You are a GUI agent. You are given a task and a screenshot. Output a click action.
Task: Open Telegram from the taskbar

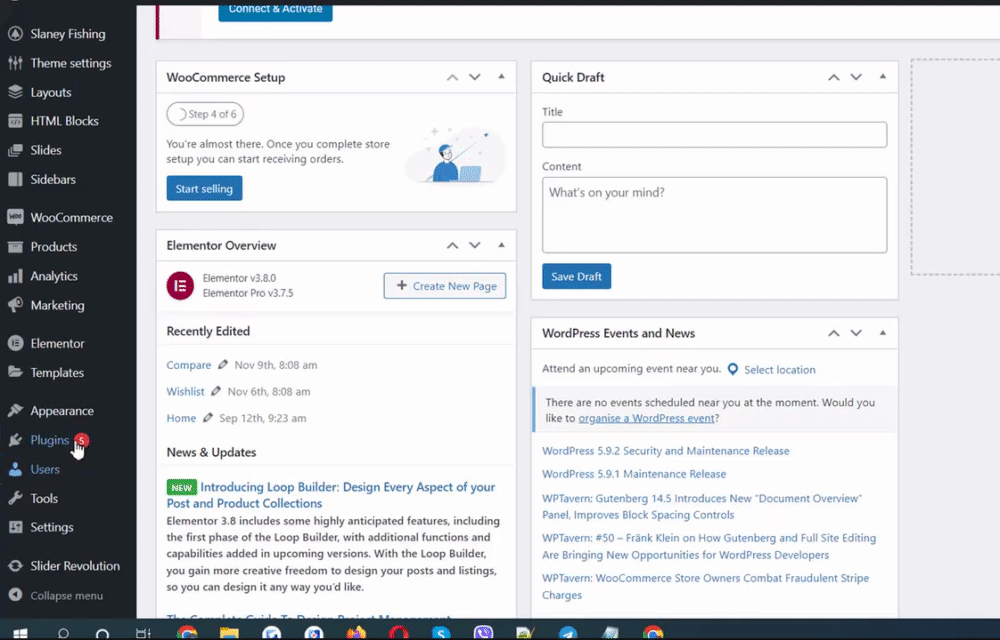(568, 633)
